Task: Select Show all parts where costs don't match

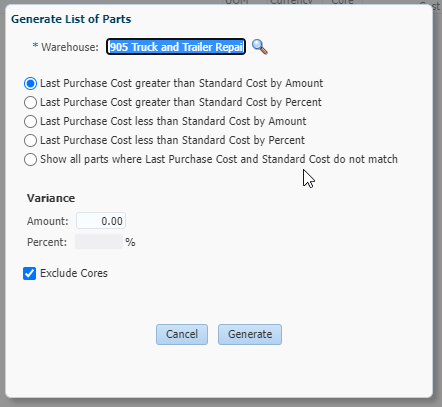Action: tap(30, 159)
